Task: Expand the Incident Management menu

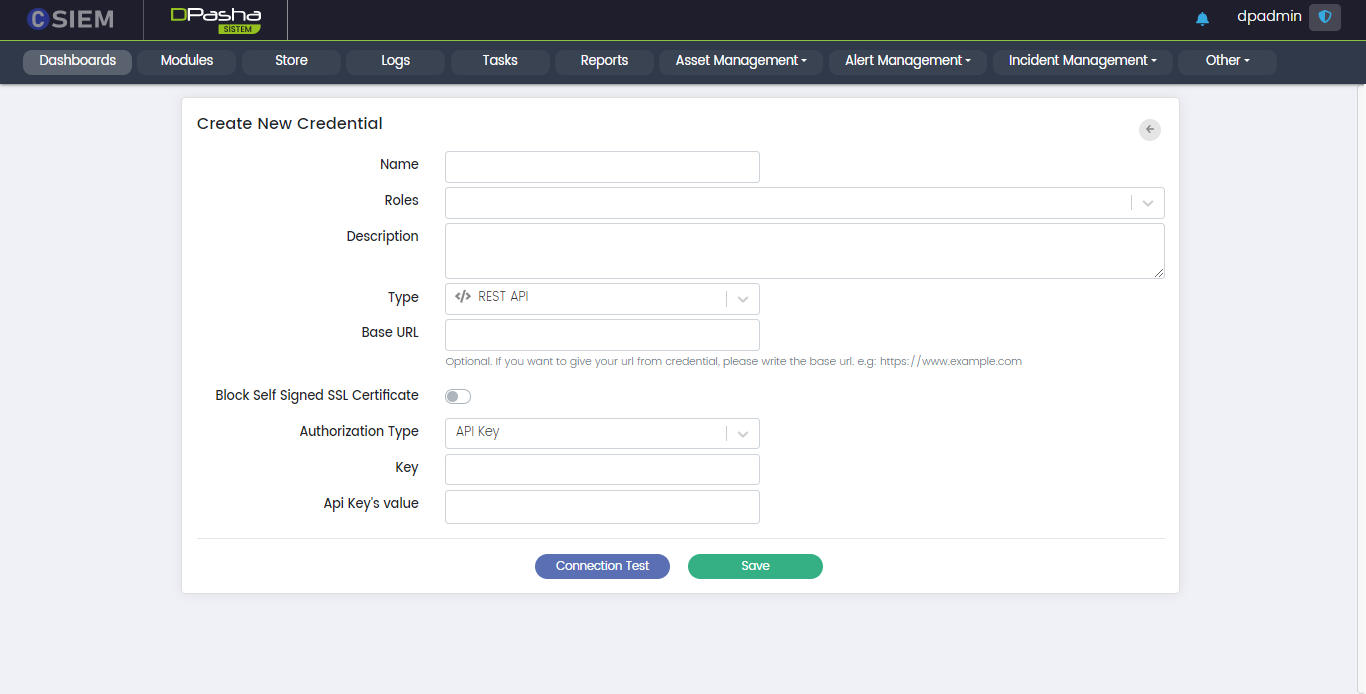Action: [1082, 61]
